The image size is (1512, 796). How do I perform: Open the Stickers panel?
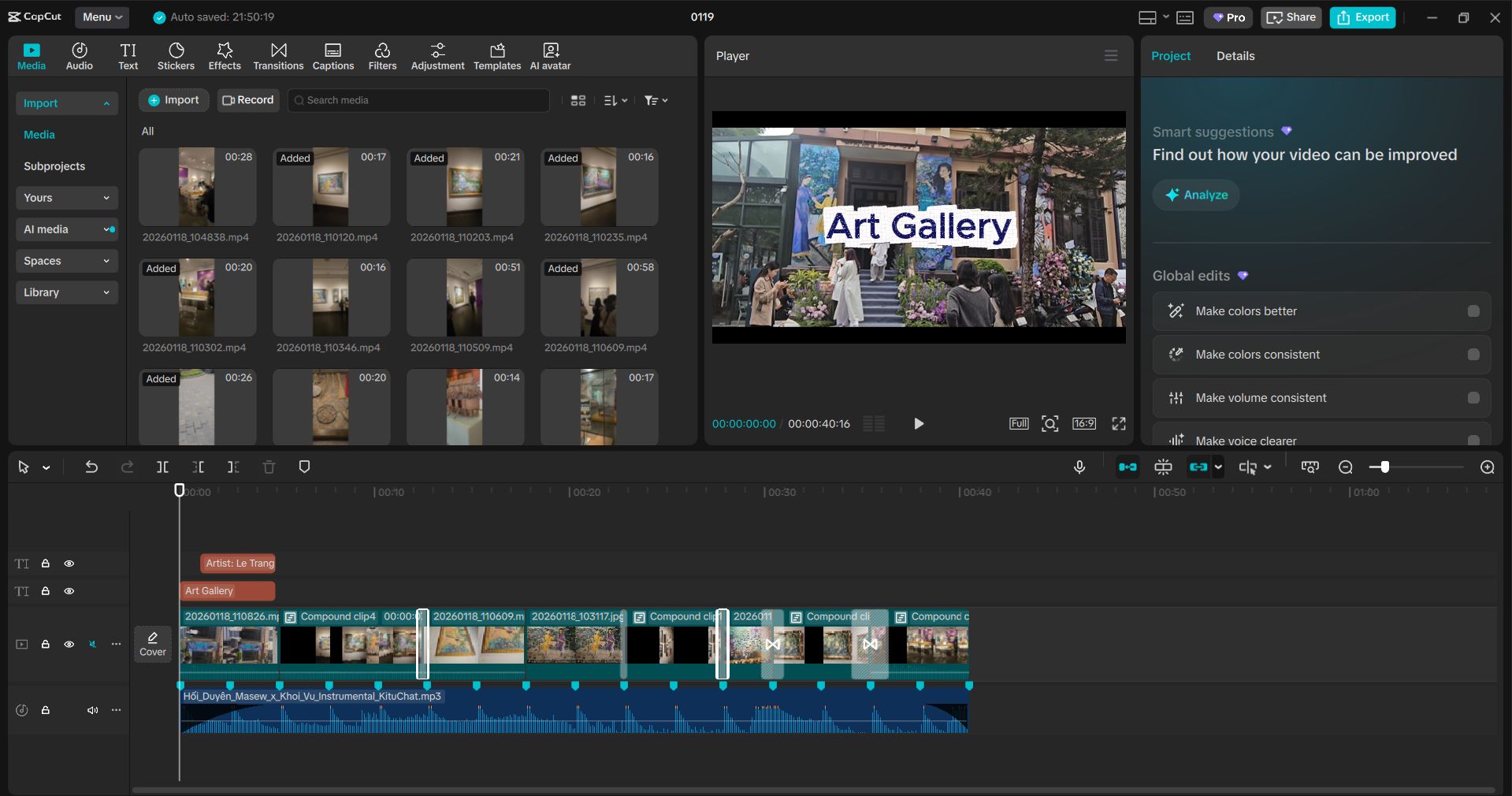tap(176, 57)
